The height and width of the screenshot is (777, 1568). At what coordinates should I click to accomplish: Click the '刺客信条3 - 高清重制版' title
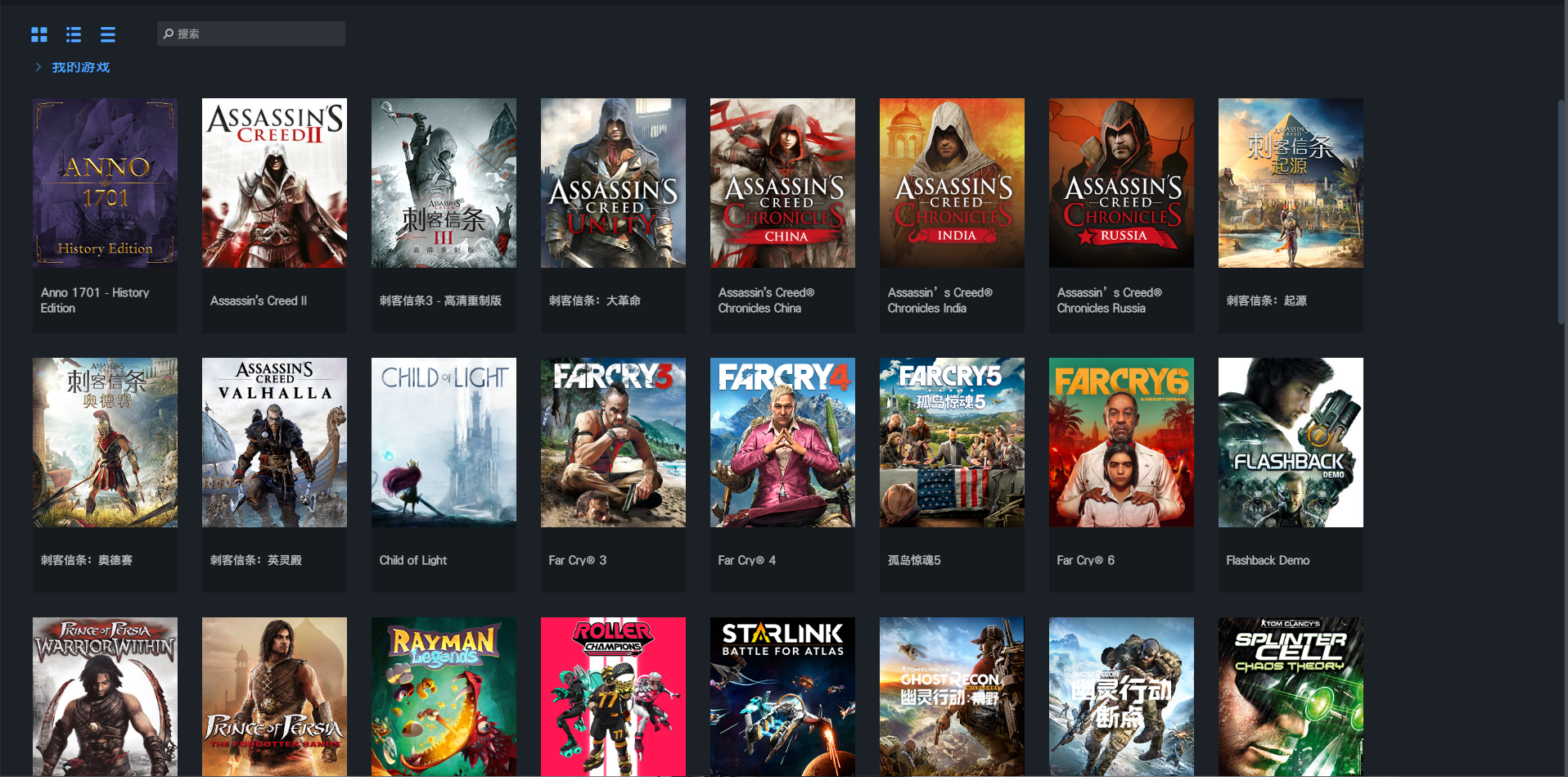pos(440,300)
